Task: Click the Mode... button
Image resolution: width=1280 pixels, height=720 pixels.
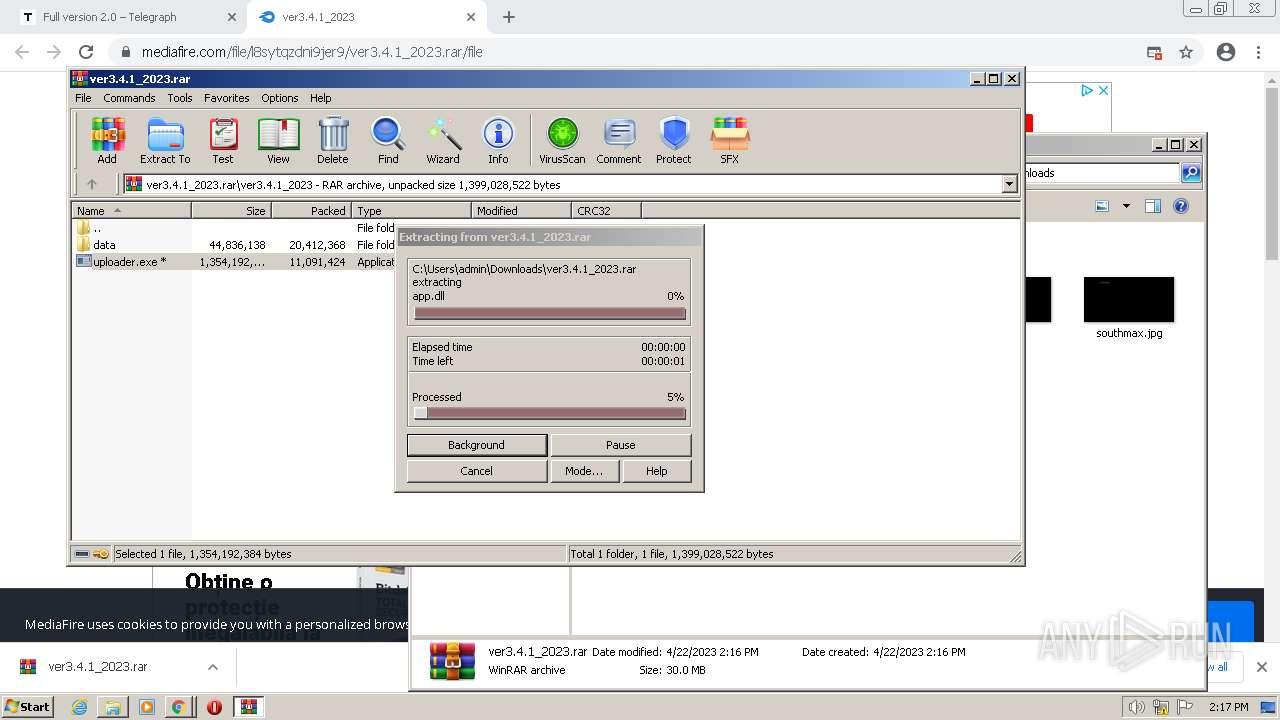Action: 584,471
